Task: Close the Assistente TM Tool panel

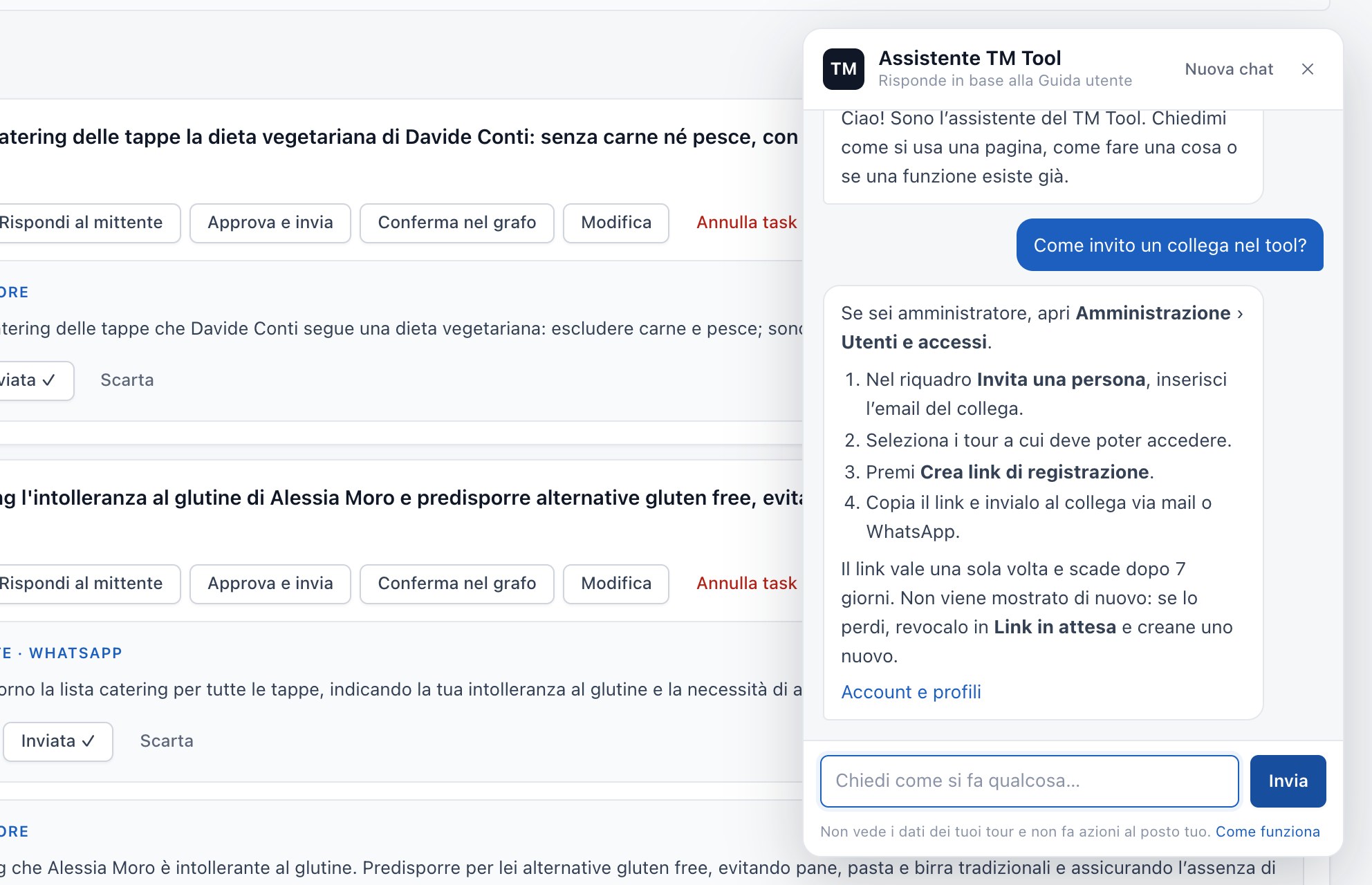Action: (x=1307, y=69)
